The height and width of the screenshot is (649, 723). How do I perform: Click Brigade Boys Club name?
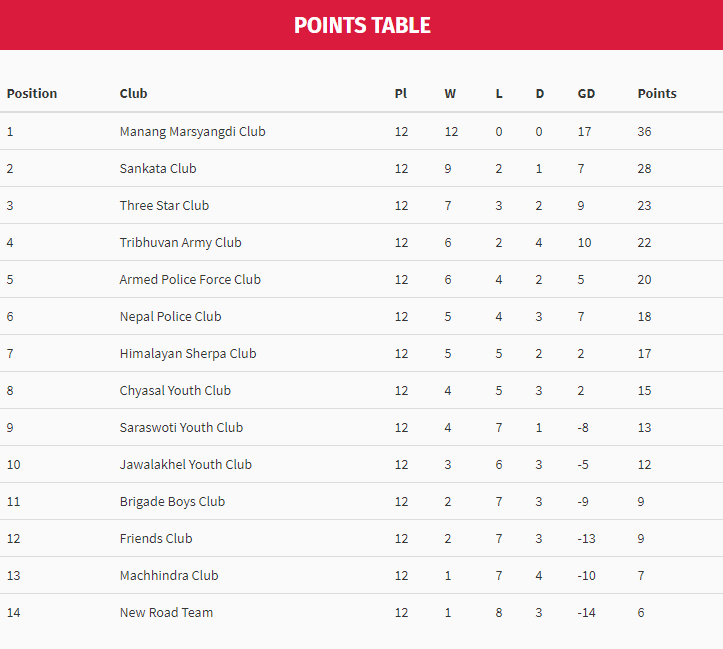coord(172,502)
